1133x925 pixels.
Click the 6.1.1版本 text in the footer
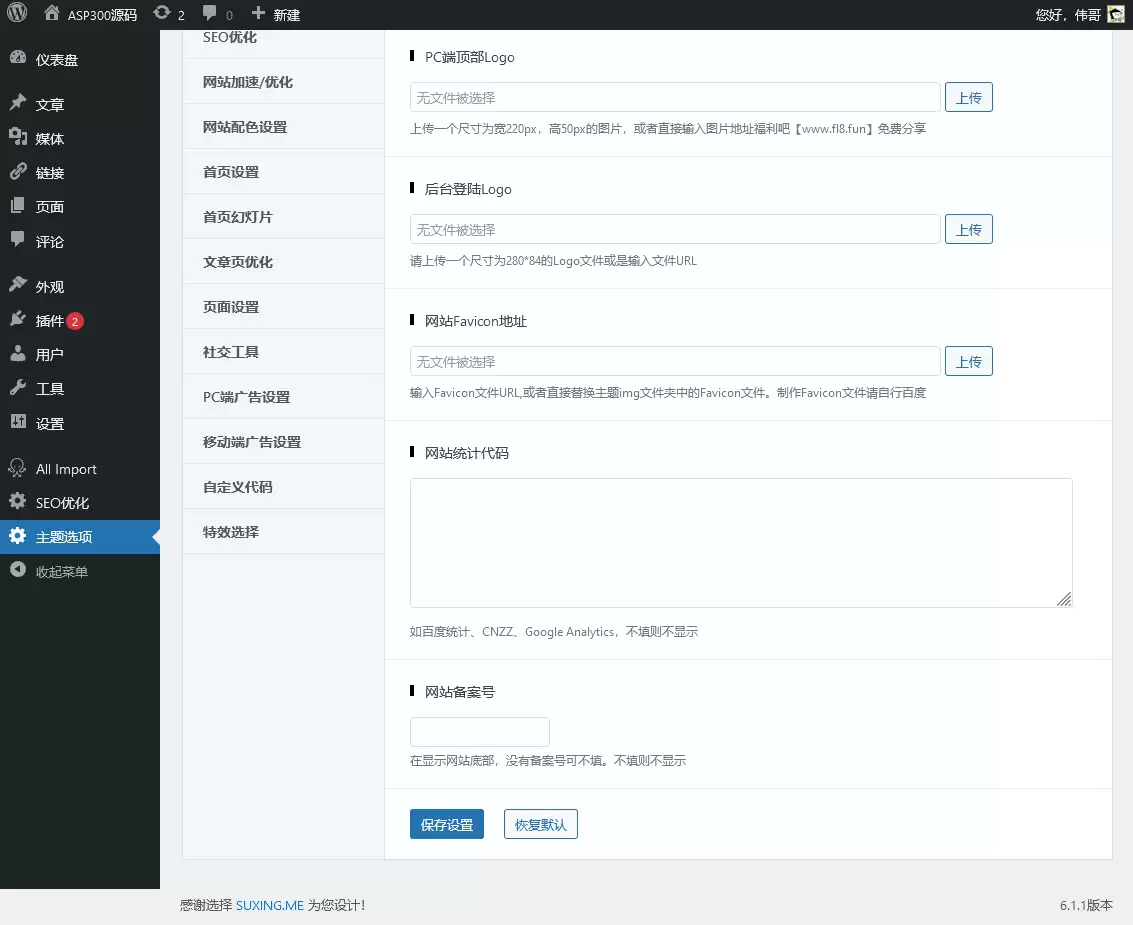click(x=1086, y=905)
